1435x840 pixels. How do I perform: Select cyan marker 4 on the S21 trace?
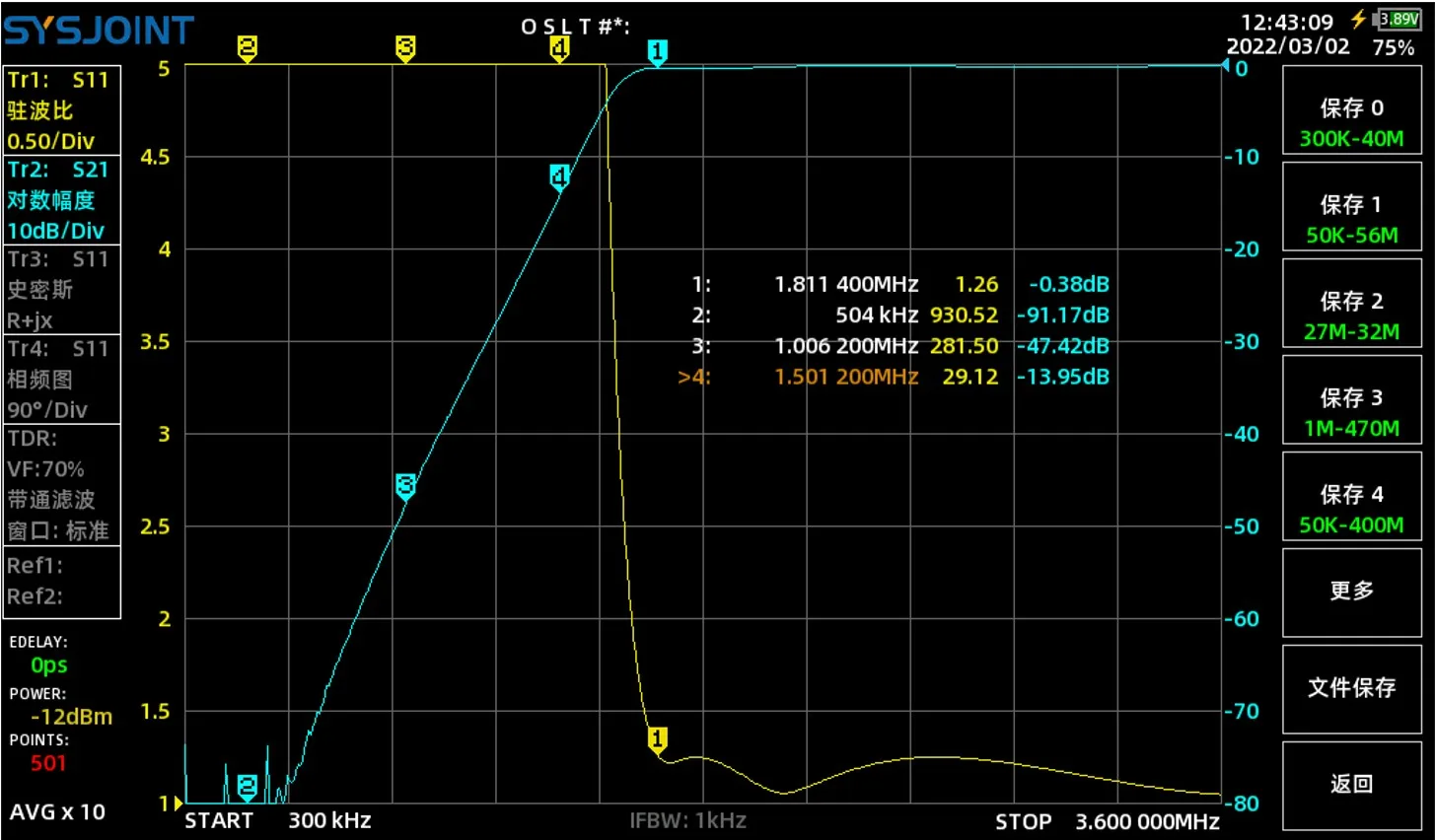click(x=559, y=177)
